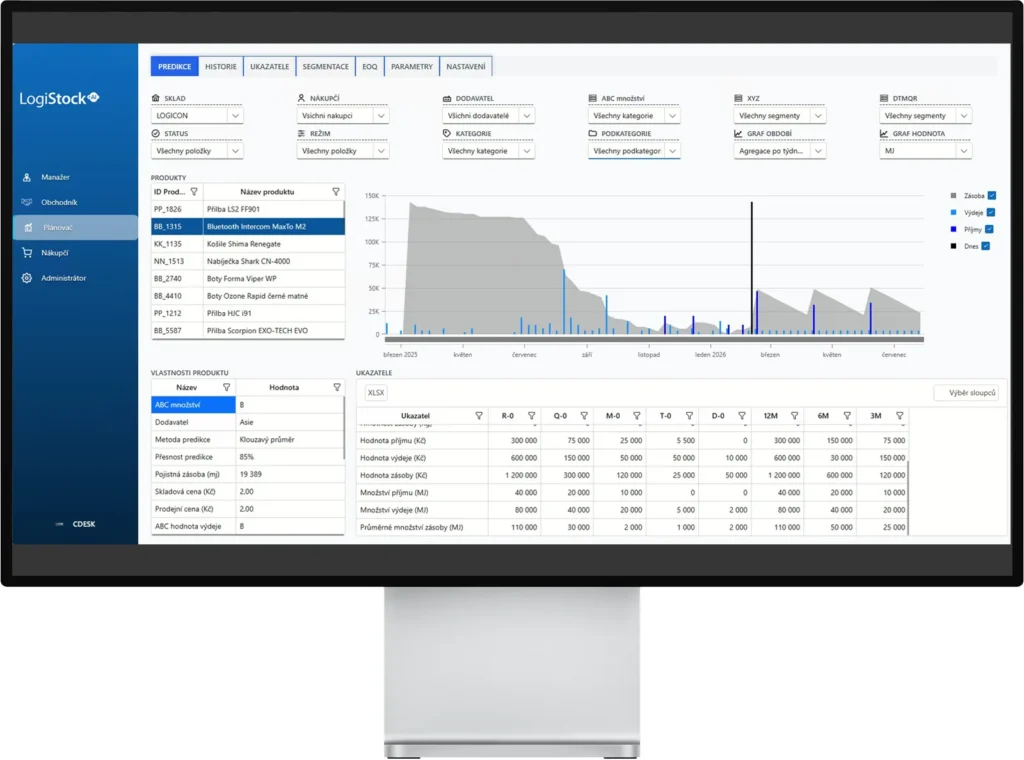Open Administrátor gear icon in sidebar
This screenshot has width=1024, height=760.
tap(27, 278)
